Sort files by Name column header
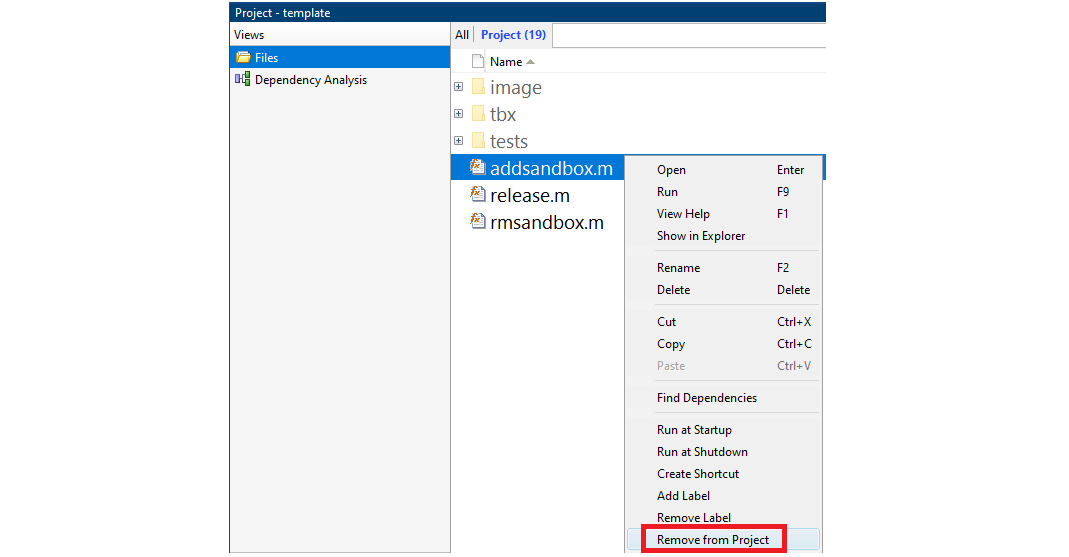1069x557 pixels. coord(506,62)
